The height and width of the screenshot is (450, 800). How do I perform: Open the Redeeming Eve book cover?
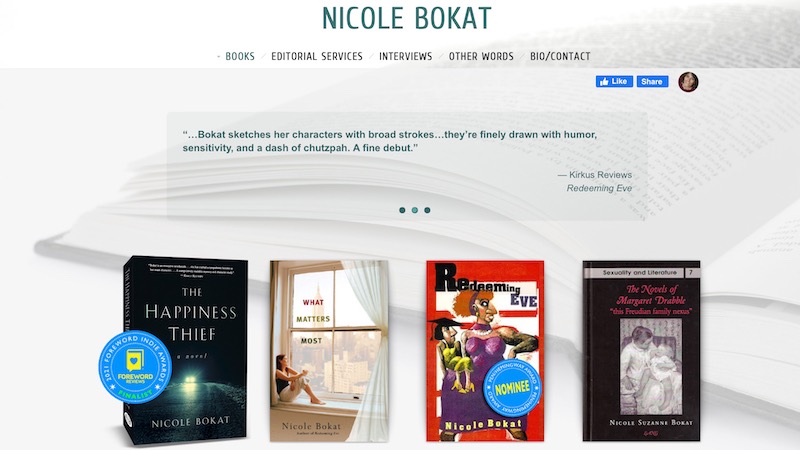(485, 351)
